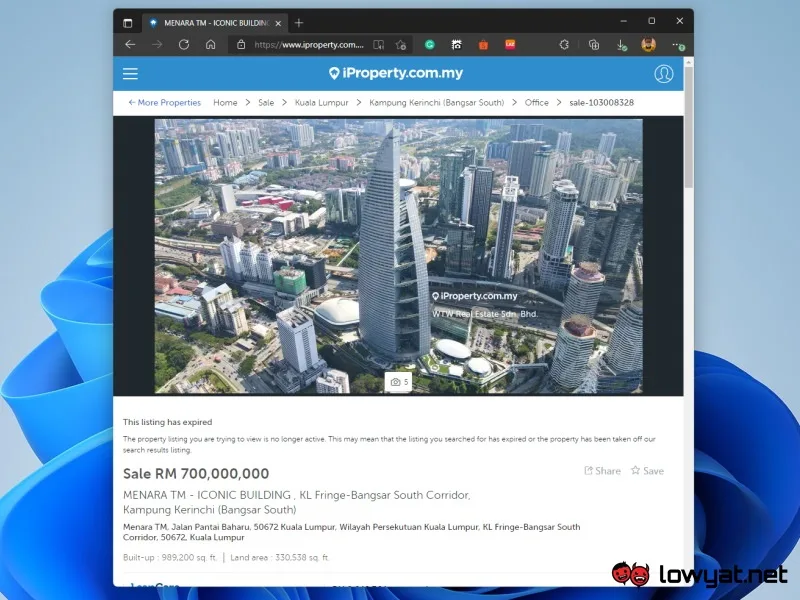Click the Kuala Lumpur breadcrumb link

[x=321, y=103]
